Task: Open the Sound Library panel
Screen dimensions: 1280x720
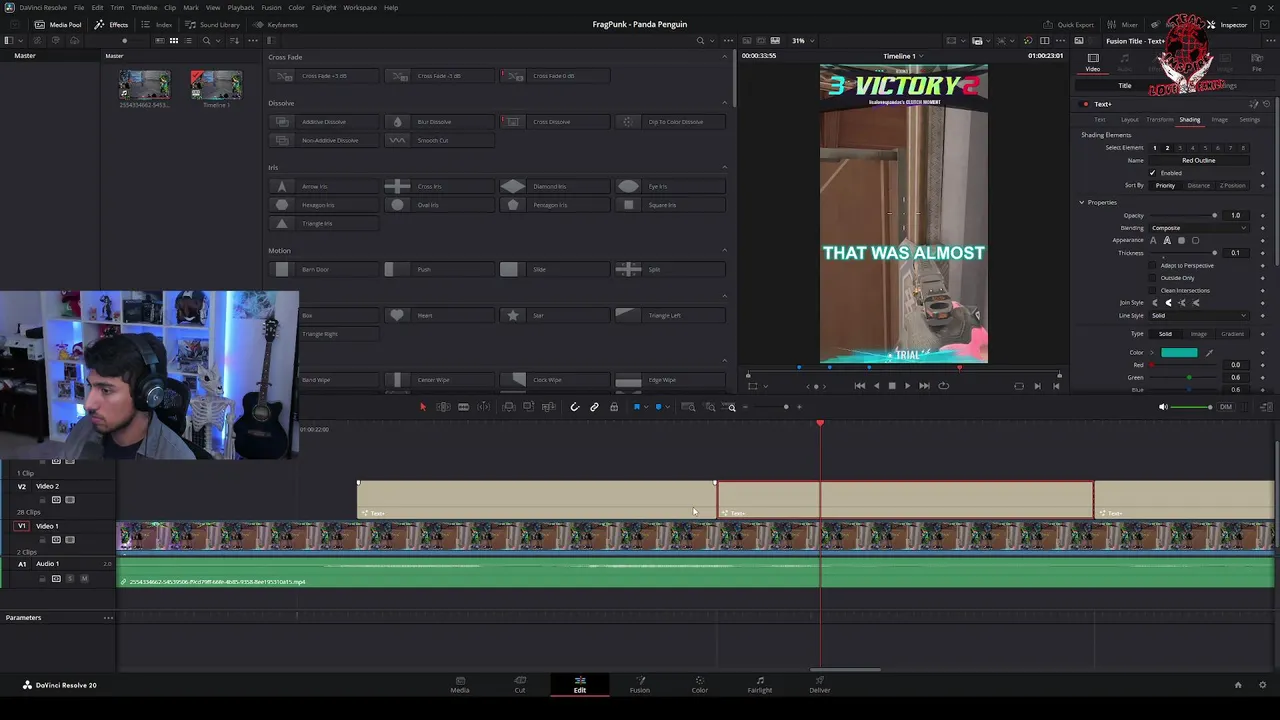Action: point(212,24)
